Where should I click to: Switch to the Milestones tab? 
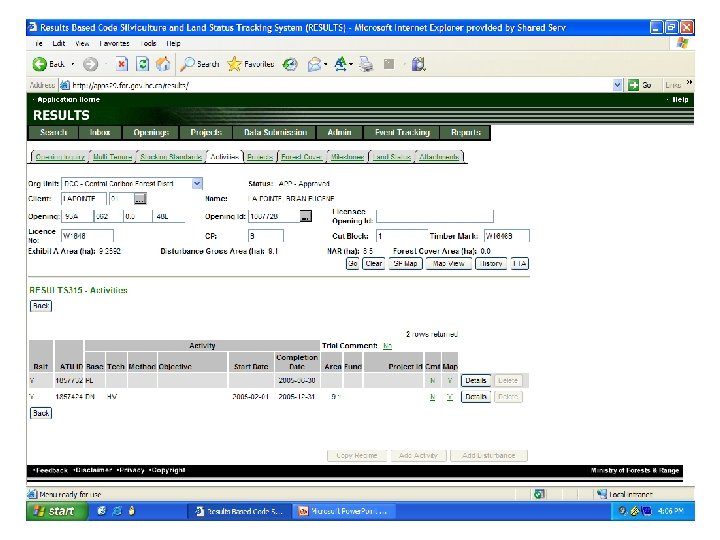coord(347,157)
